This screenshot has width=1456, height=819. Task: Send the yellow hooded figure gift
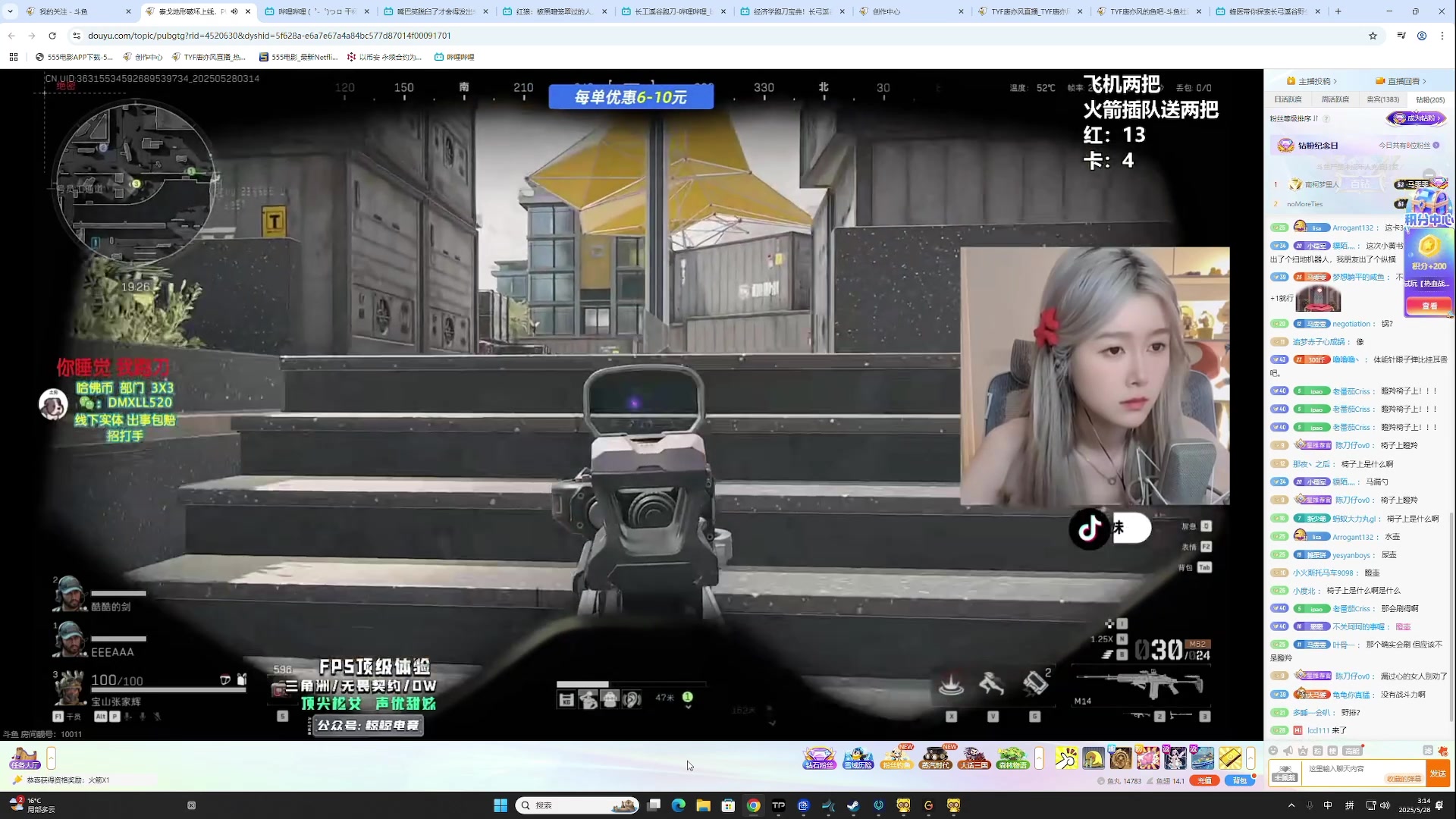pyautogui.click(x=1094, y=758)
